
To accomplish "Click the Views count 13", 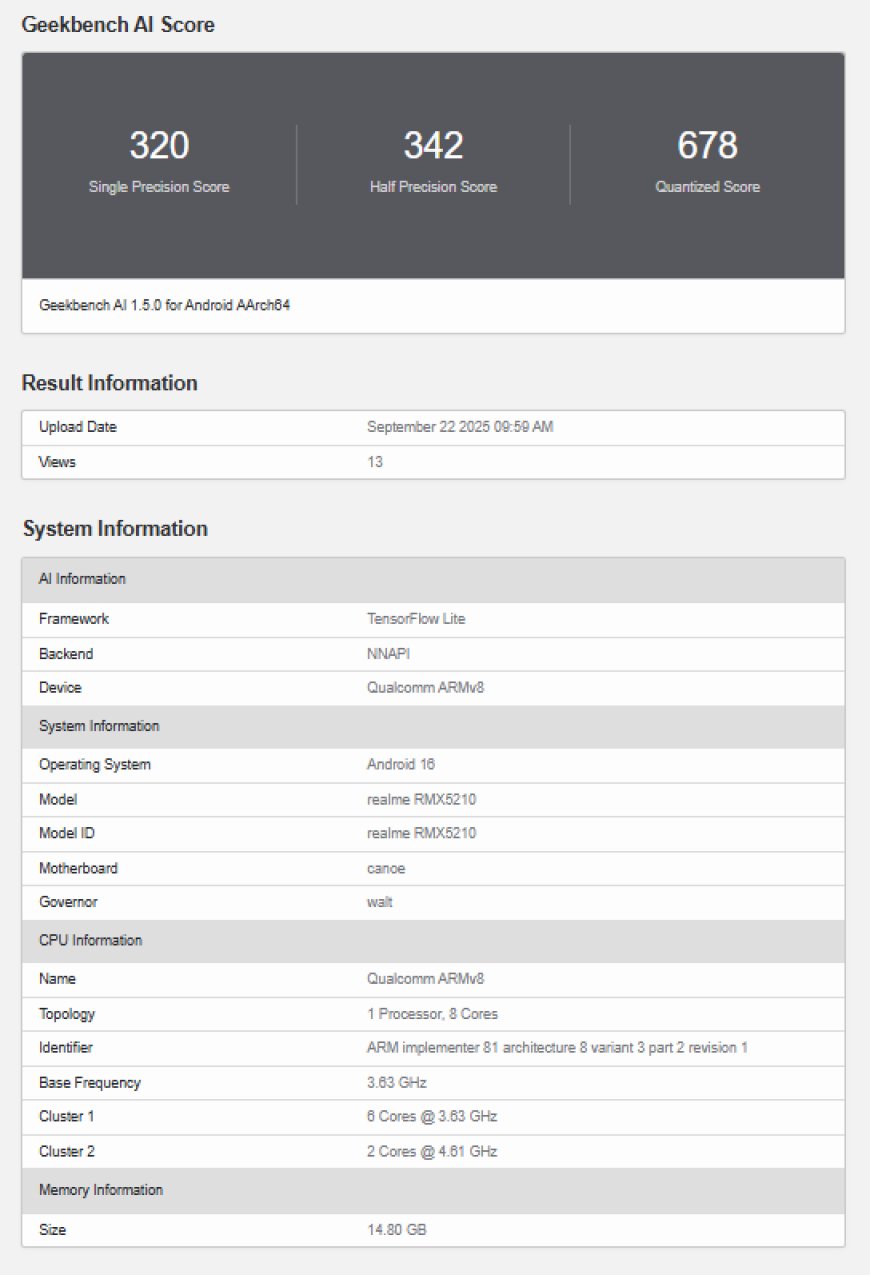I will tap(375, 462).
